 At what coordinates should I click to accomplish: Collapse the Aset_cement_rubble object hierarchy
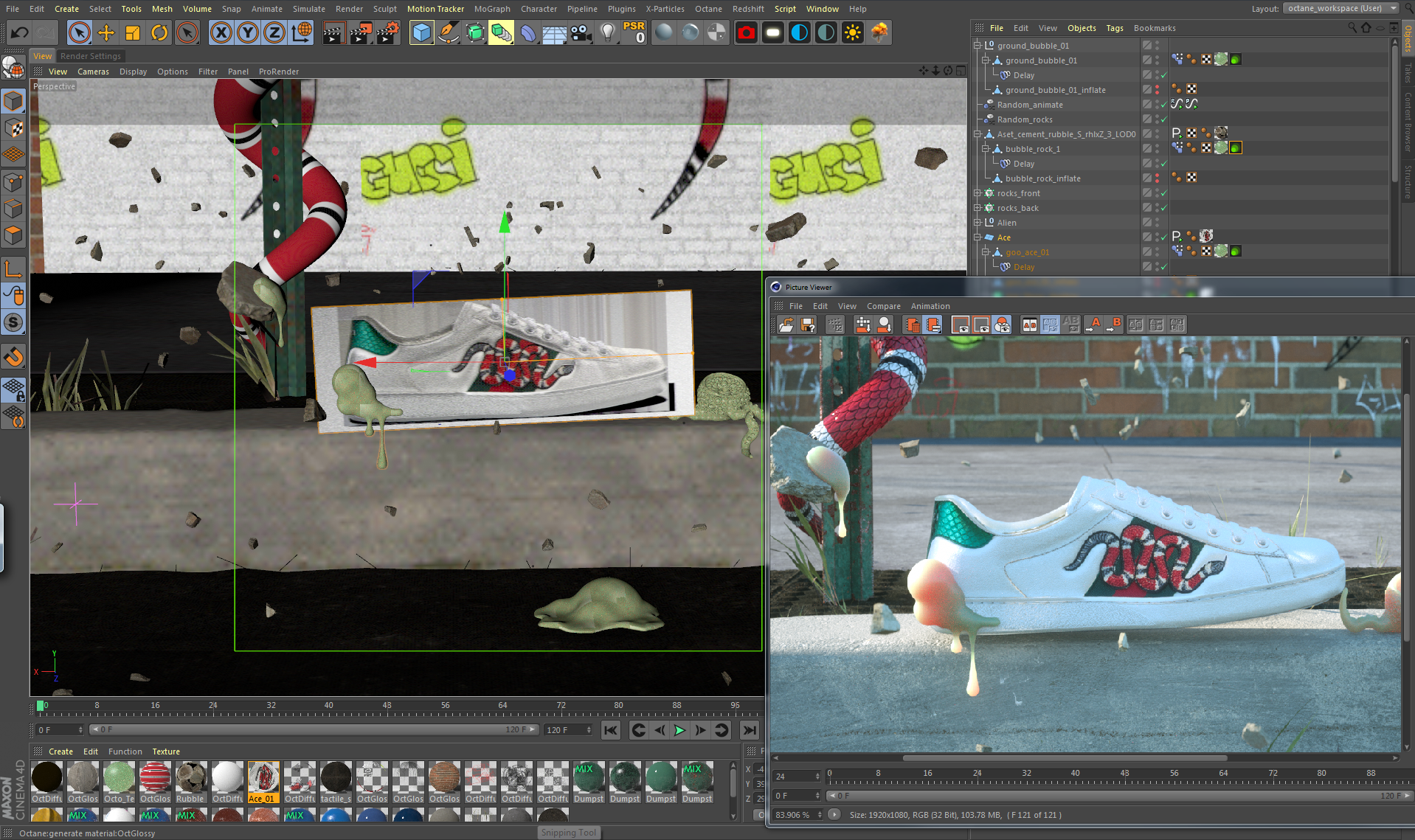(x=978, y=134)
